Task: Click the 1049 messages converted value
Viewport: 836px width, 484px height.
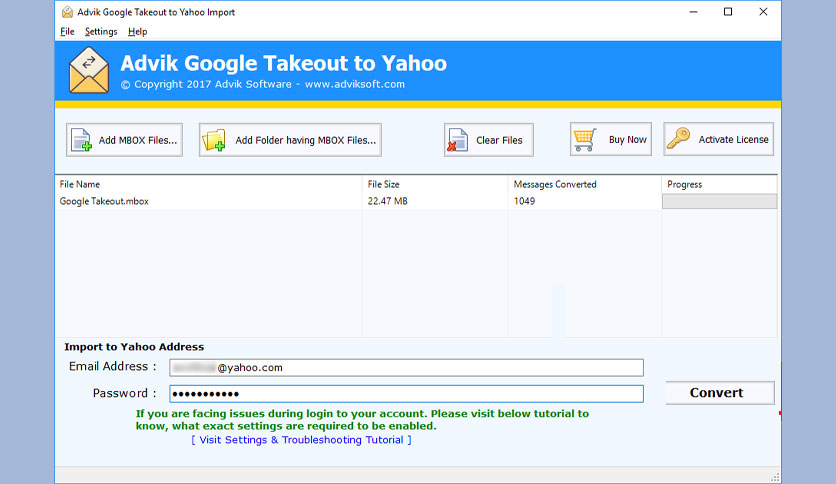Action: tap(524, 201)
